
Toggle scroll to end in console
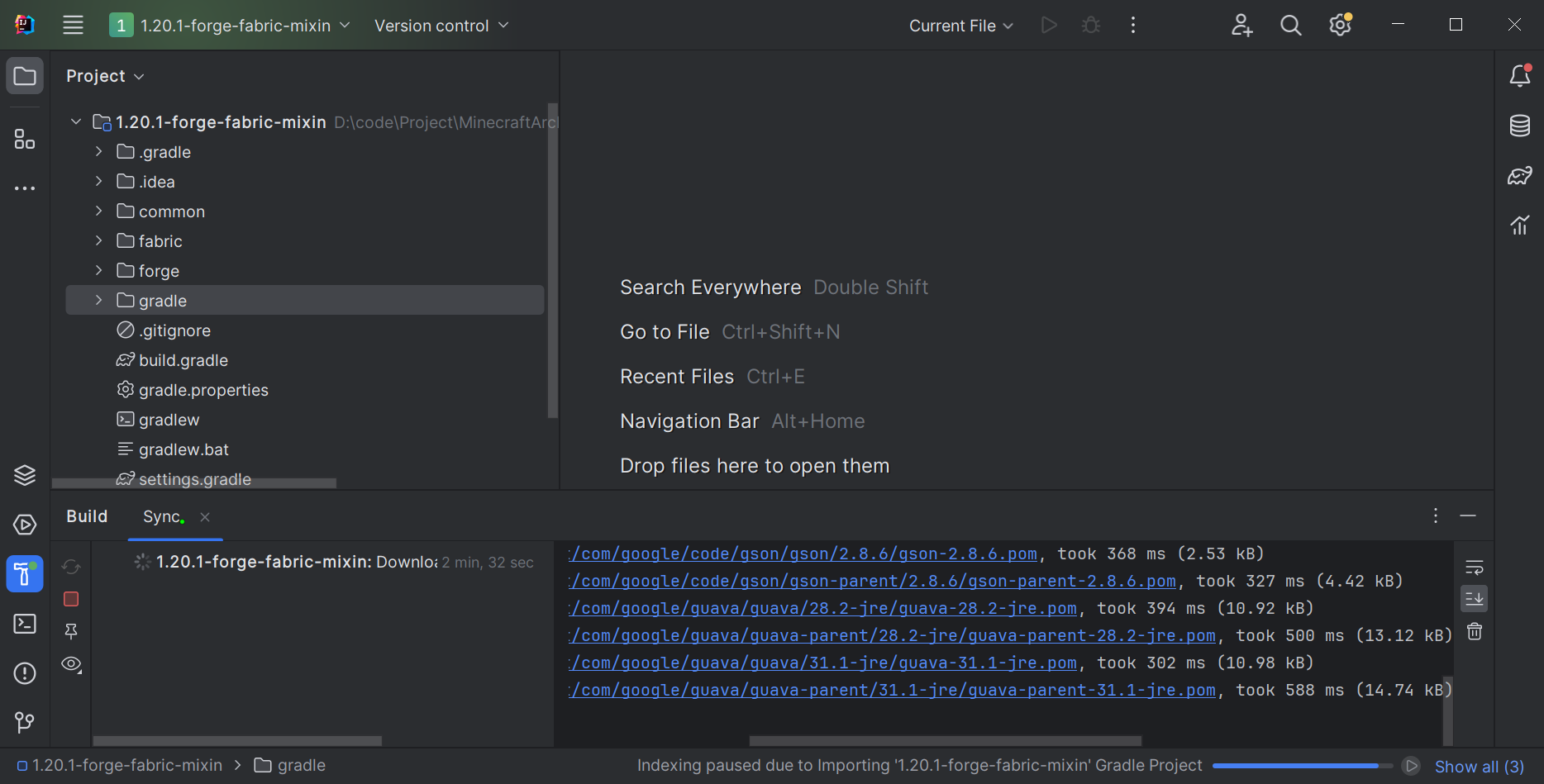pos(1475,599)
